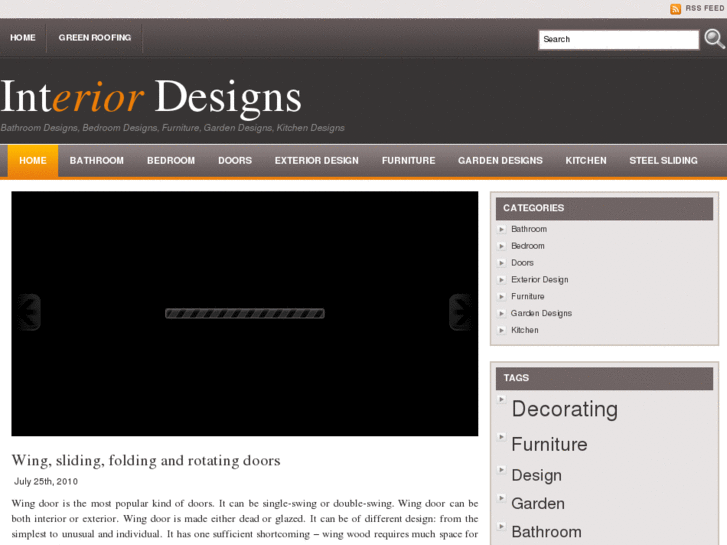Click arrow bullet beside Garden Designs category
727x545 pixels.
501,314
